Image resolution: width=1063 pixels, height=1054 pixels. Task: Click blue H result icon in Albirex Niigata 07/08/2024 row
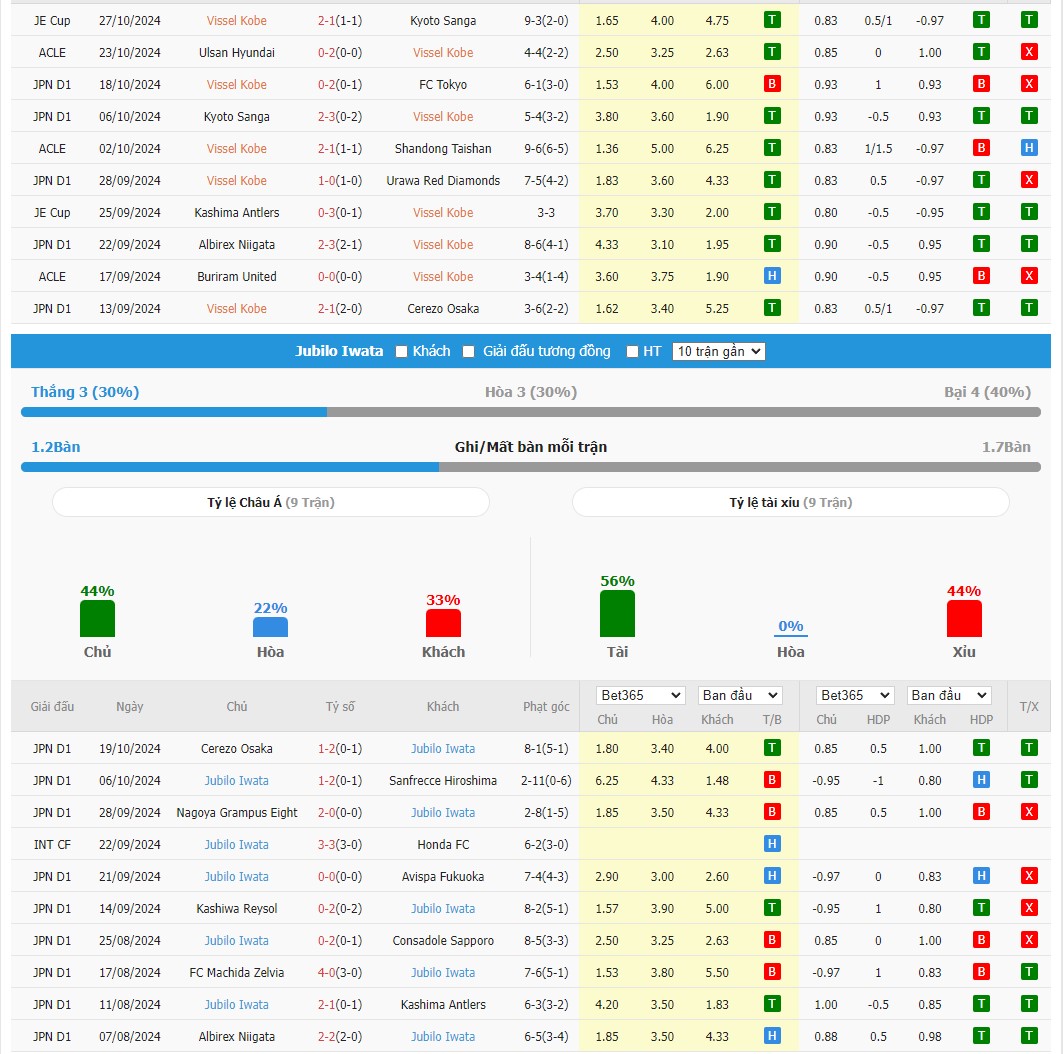(x=771, y=1036)
